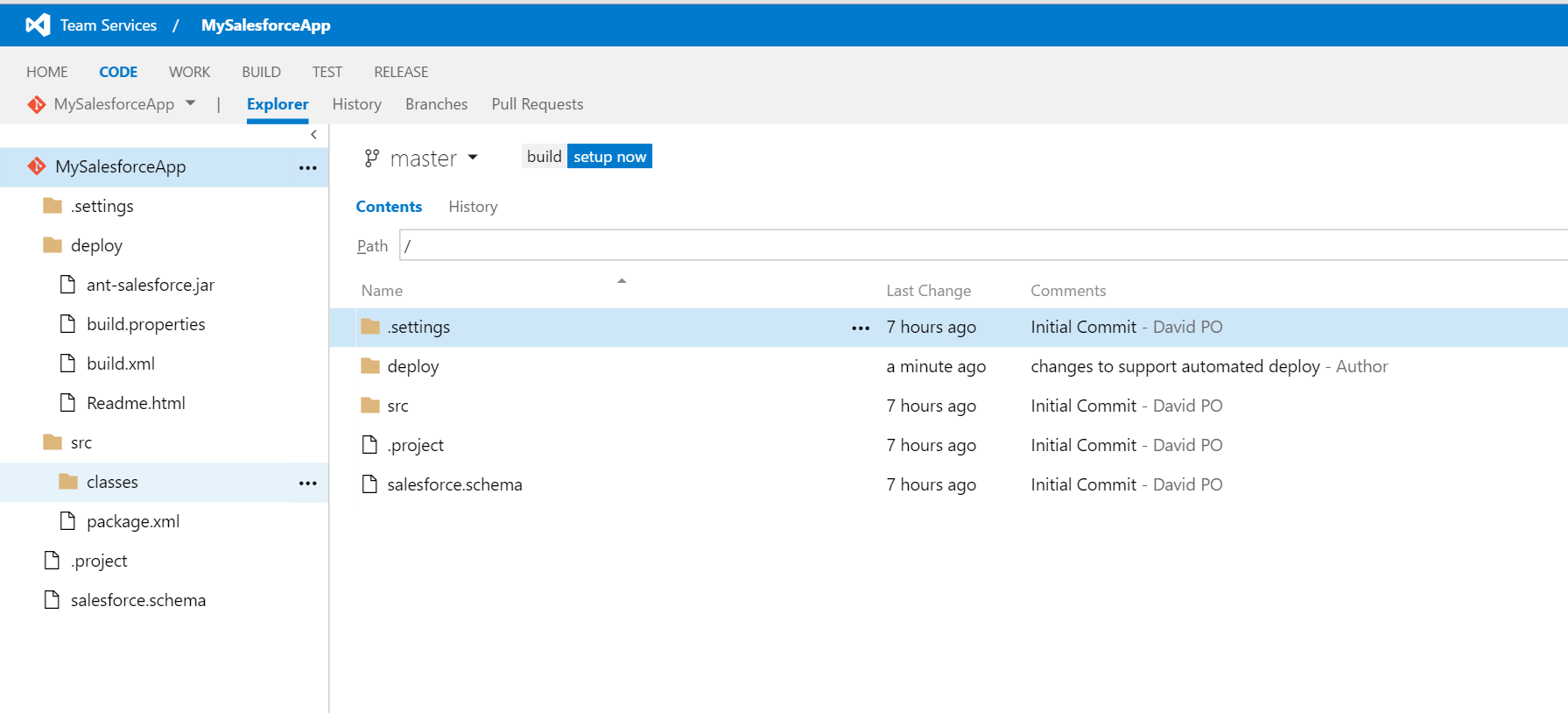Select the Contents tab
The height and width of the screenshot is (713, 1568).
(389, 207)
